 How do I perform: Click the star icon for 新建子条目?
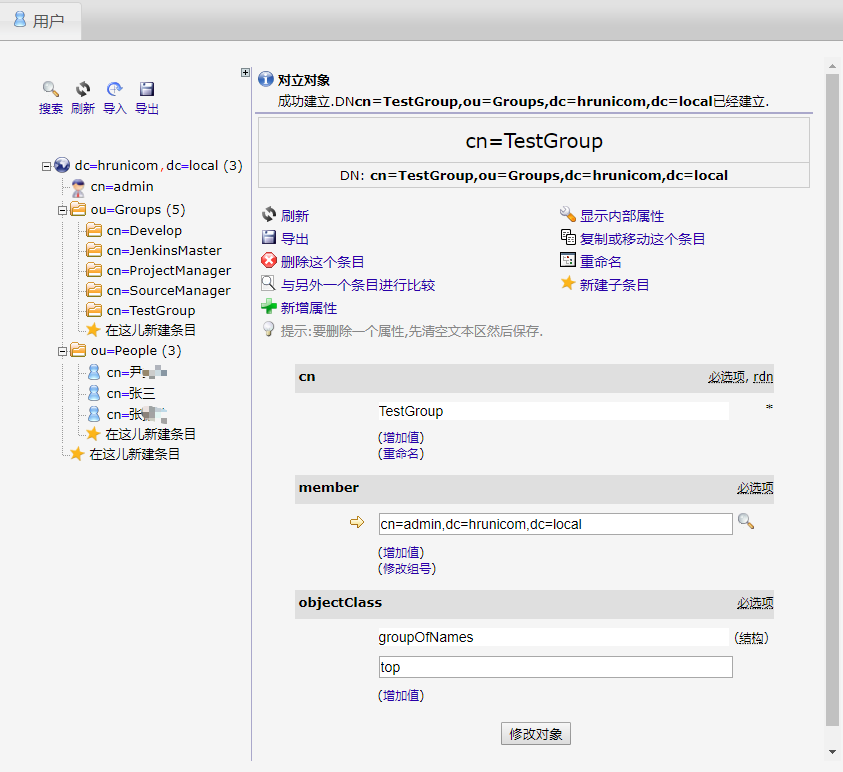(x=567, y=284)
